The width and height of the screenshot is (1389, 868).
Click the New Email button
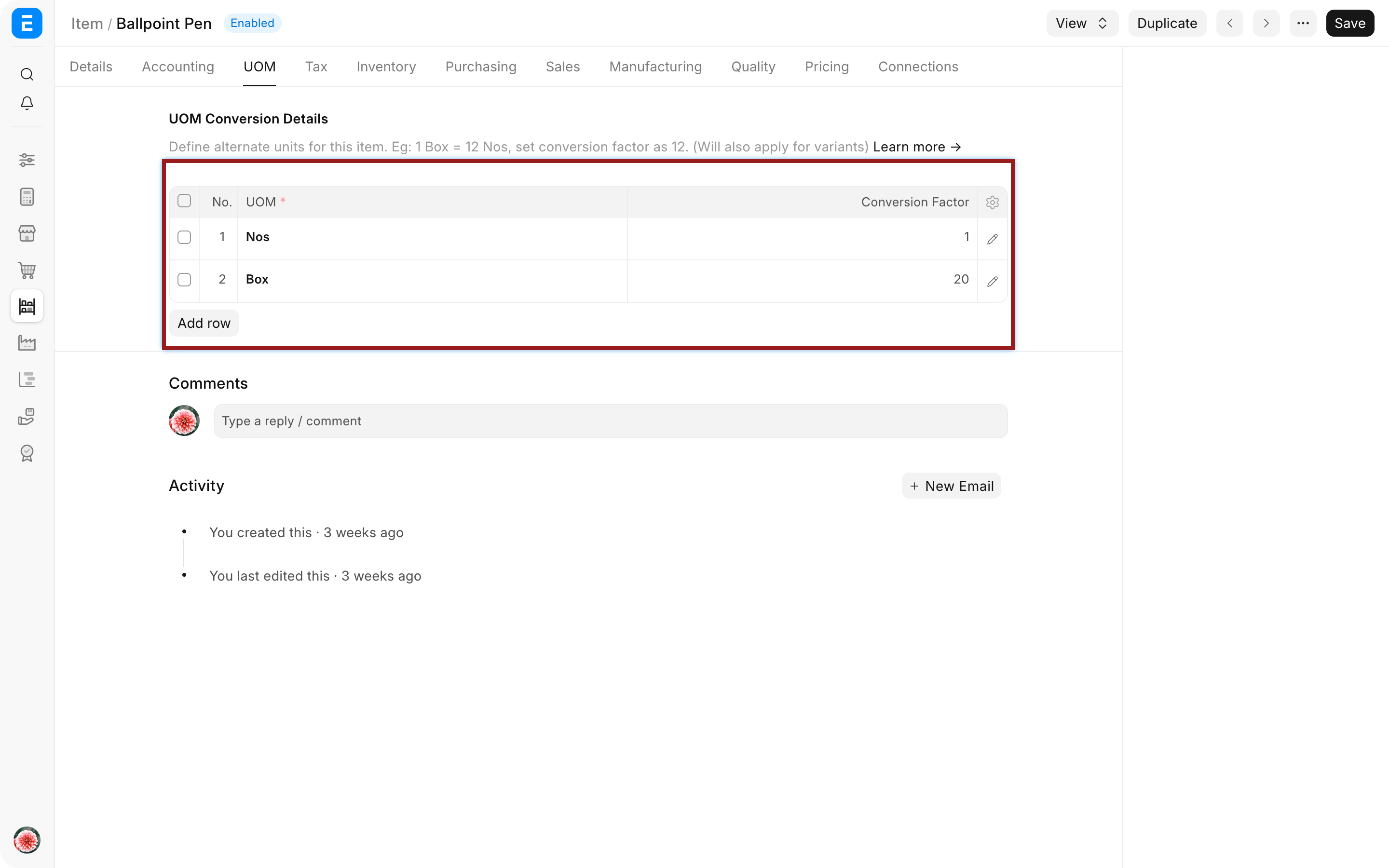[x=952, y=486]
